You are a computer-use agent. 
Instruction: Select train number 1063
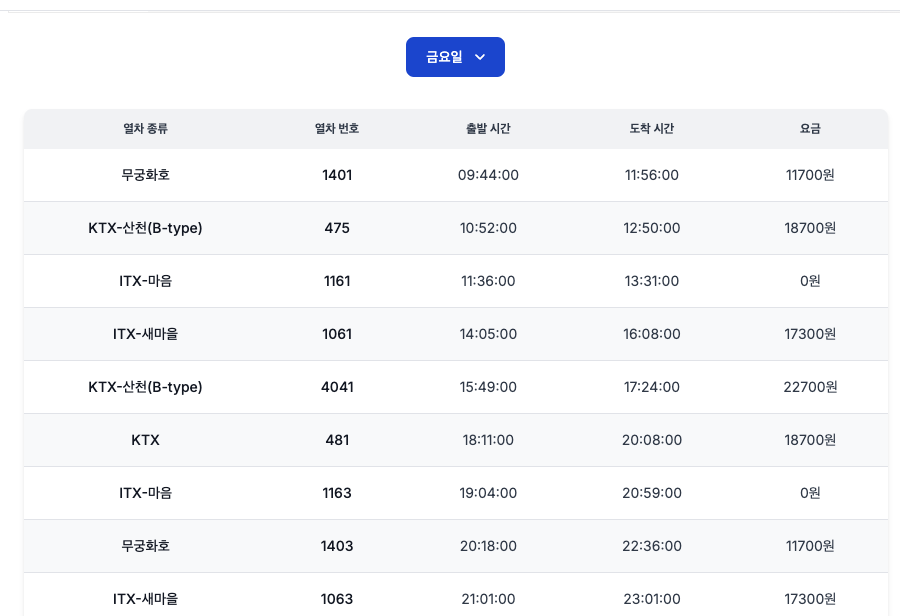pyautogui.click(x=337, y=599)
